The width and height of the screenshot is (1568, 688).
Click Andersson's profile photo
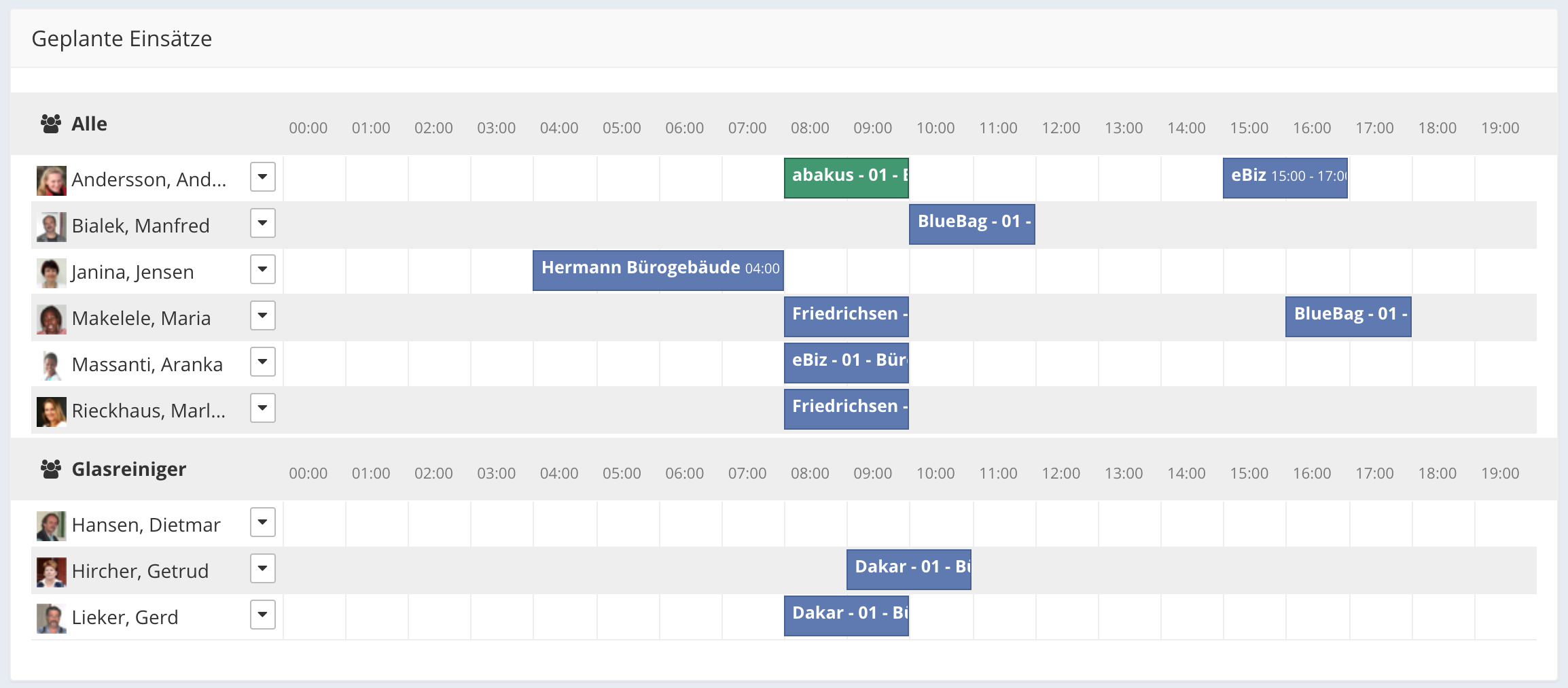pyautogui.click(x=52, y=180)
